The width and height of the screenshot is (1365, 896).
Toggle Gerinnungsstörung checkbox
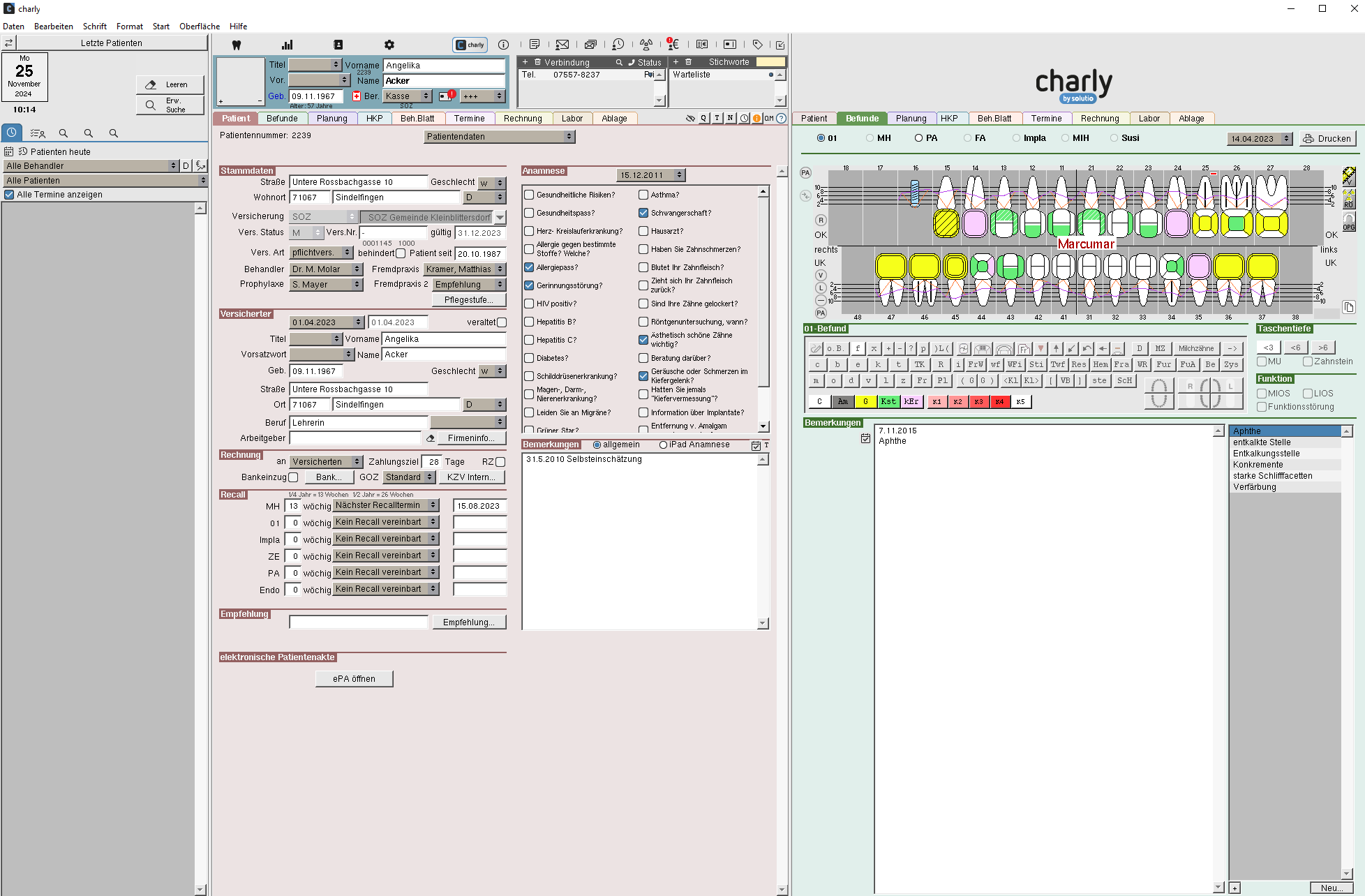click(529, 285)
